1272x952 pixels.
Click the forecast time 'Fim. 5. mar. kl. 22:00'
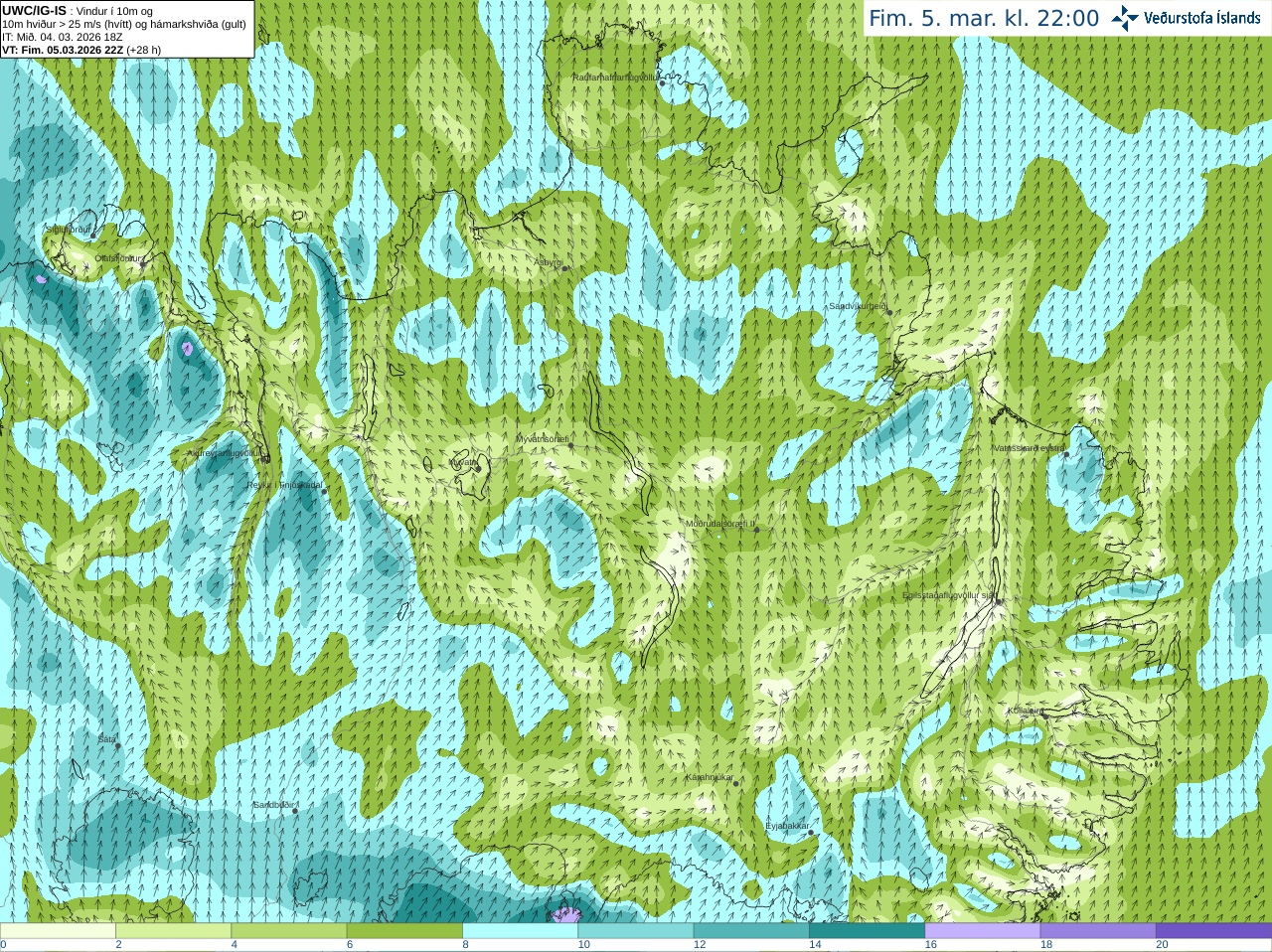click(984, 18)
